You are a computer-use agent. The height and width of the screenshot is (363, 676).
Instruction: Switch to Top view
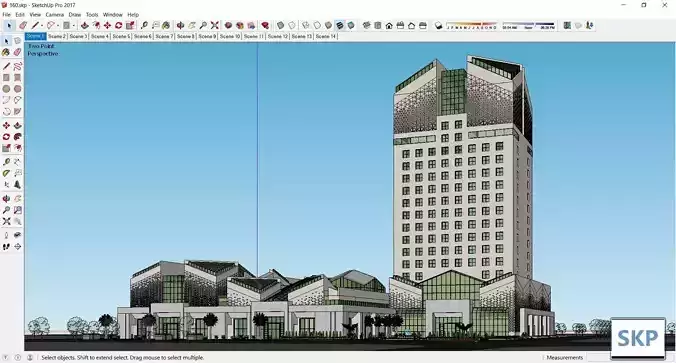[378, 25]
